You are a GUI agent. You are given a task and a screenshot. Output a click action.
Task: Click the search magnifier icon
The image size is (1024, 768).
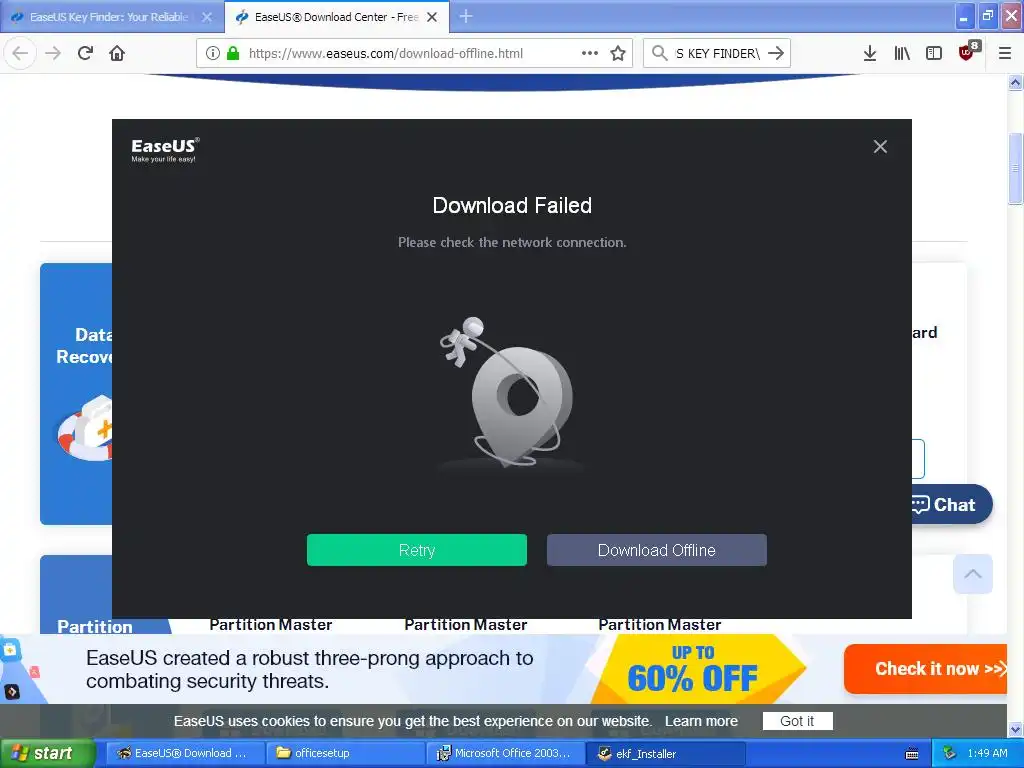tap(660, 53)
